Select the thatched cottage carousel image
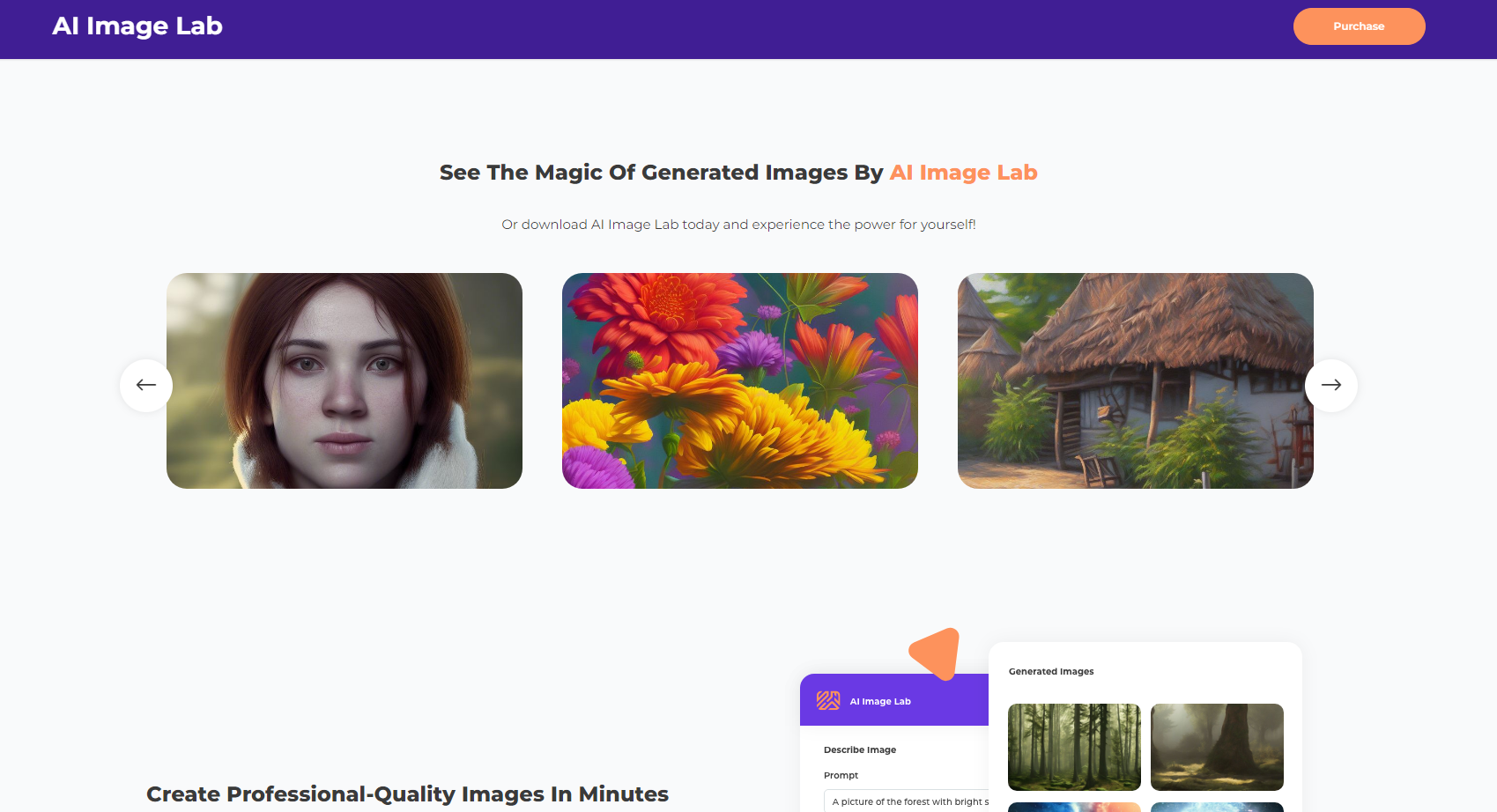The image size is (1497, 812). tap(1135, 380)
